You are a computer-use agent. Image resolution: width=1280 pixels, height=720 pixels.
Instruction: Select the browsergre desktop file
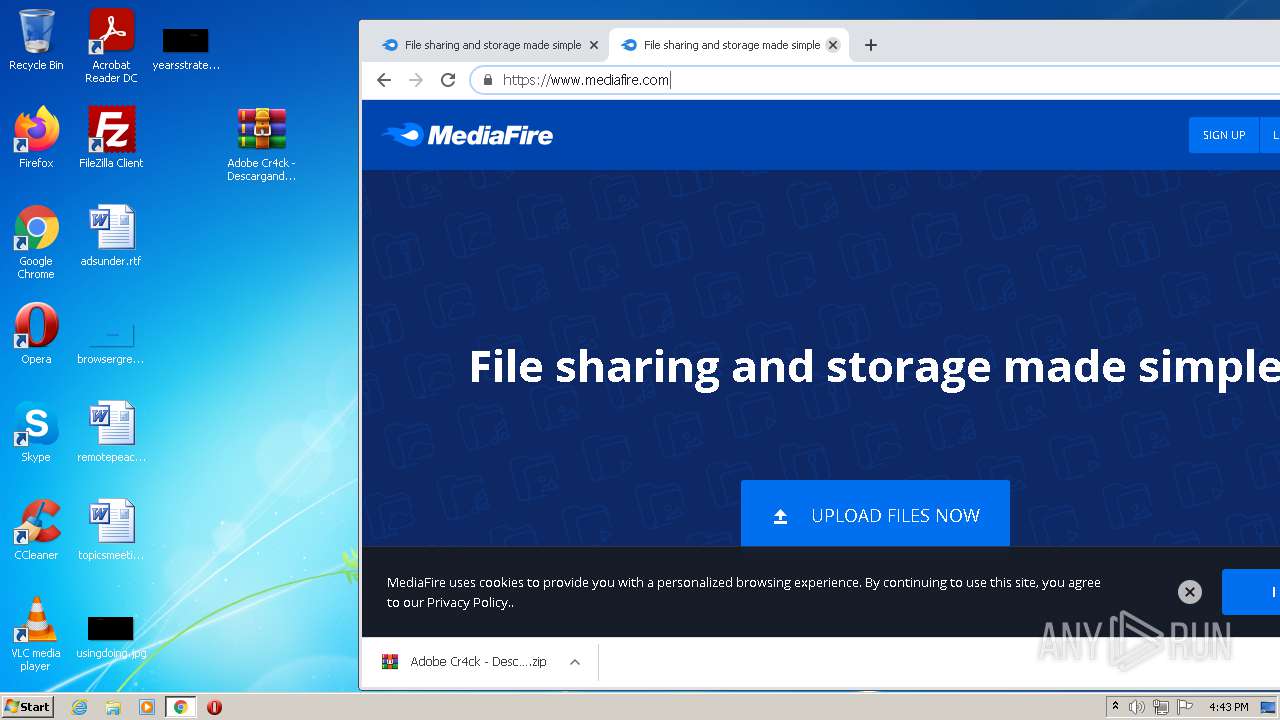[x=111, y=342]
